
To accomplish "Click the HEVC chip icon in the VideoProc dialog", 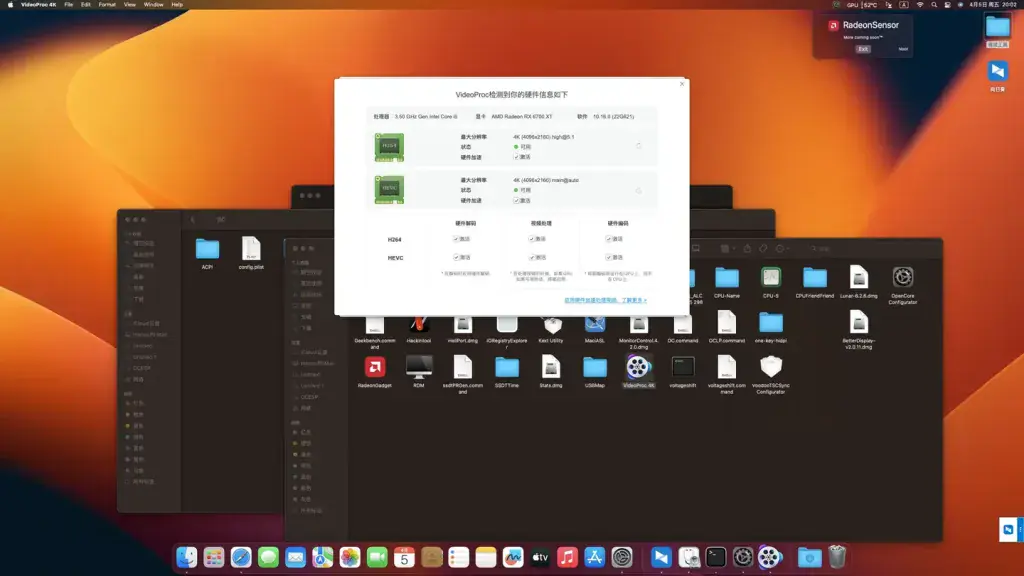I will [x=389, y=189].
